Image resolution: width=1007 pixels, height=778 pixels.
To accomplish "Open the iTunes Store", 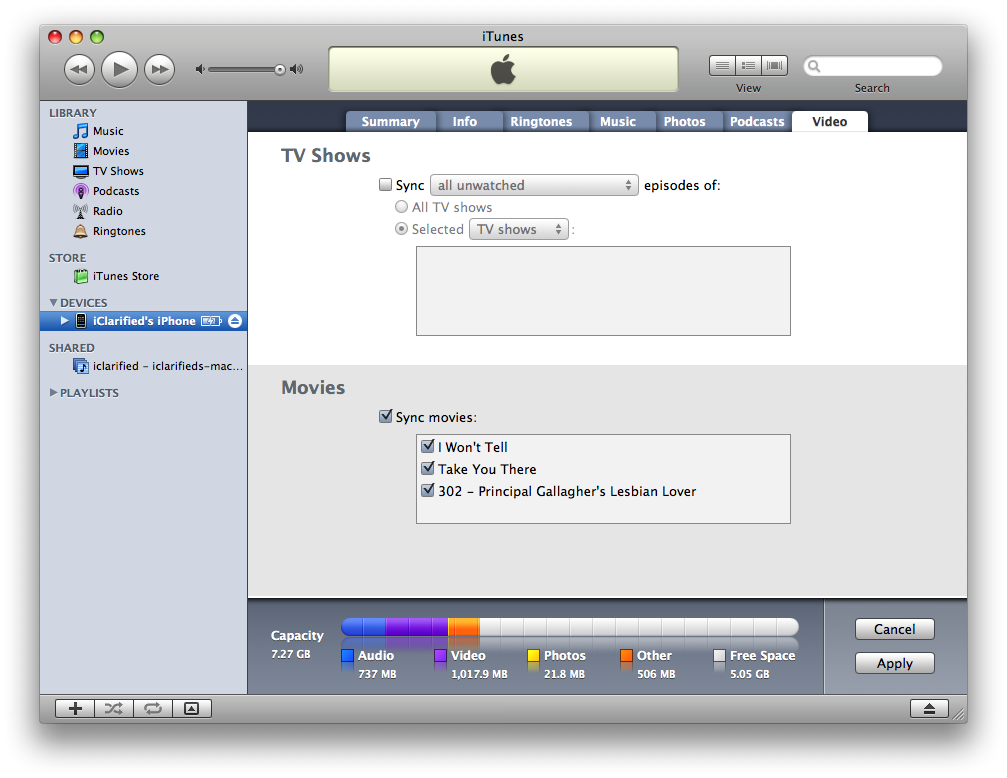I will (125, 276).
